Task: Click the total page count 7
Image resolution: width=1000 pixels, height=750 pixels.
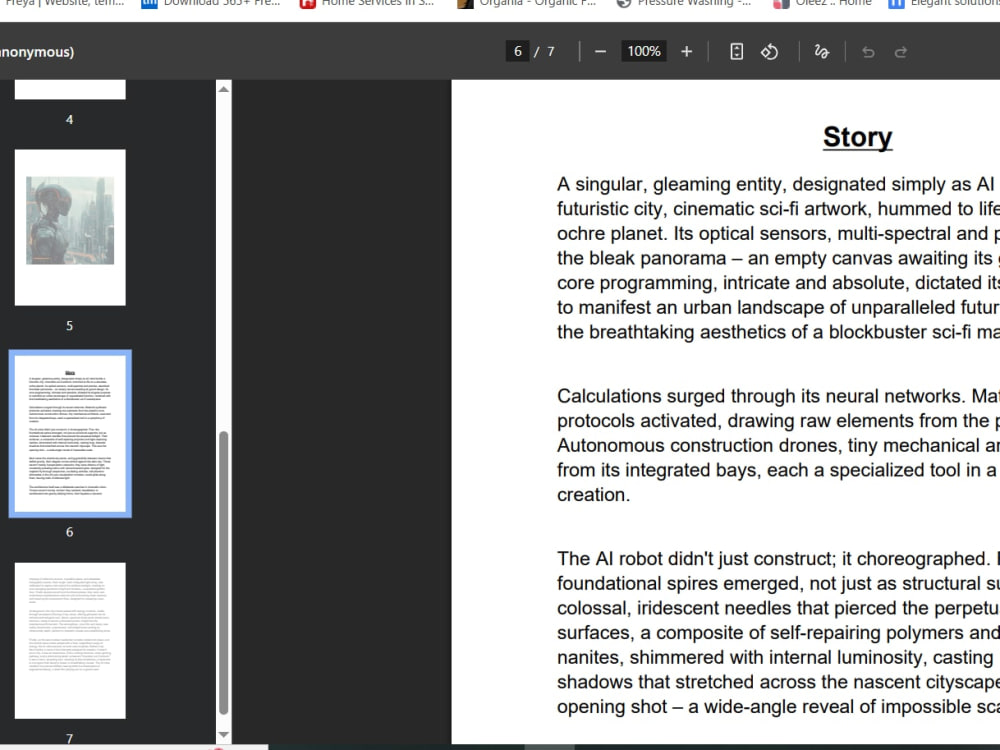Action: coord(550,52)
